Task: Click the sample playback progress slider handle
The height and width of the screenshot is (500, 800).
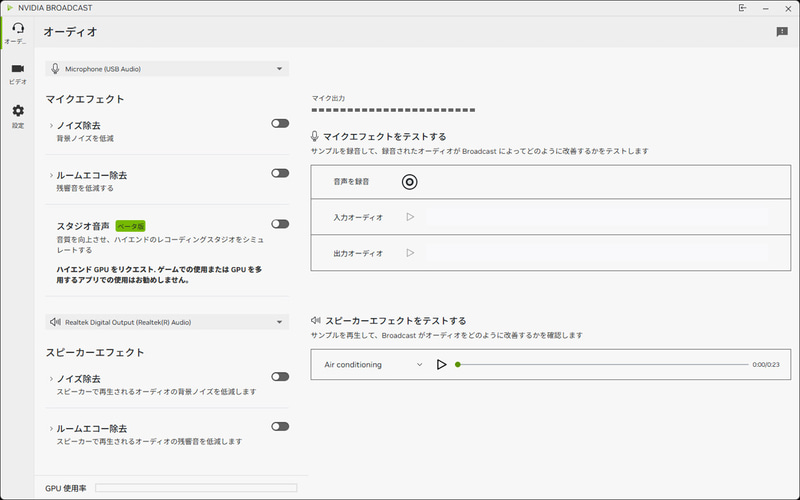Action: click(458, 365)
